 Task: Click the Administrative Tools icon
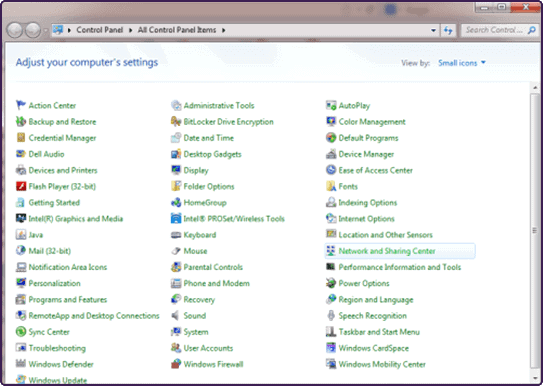[176, 105]
